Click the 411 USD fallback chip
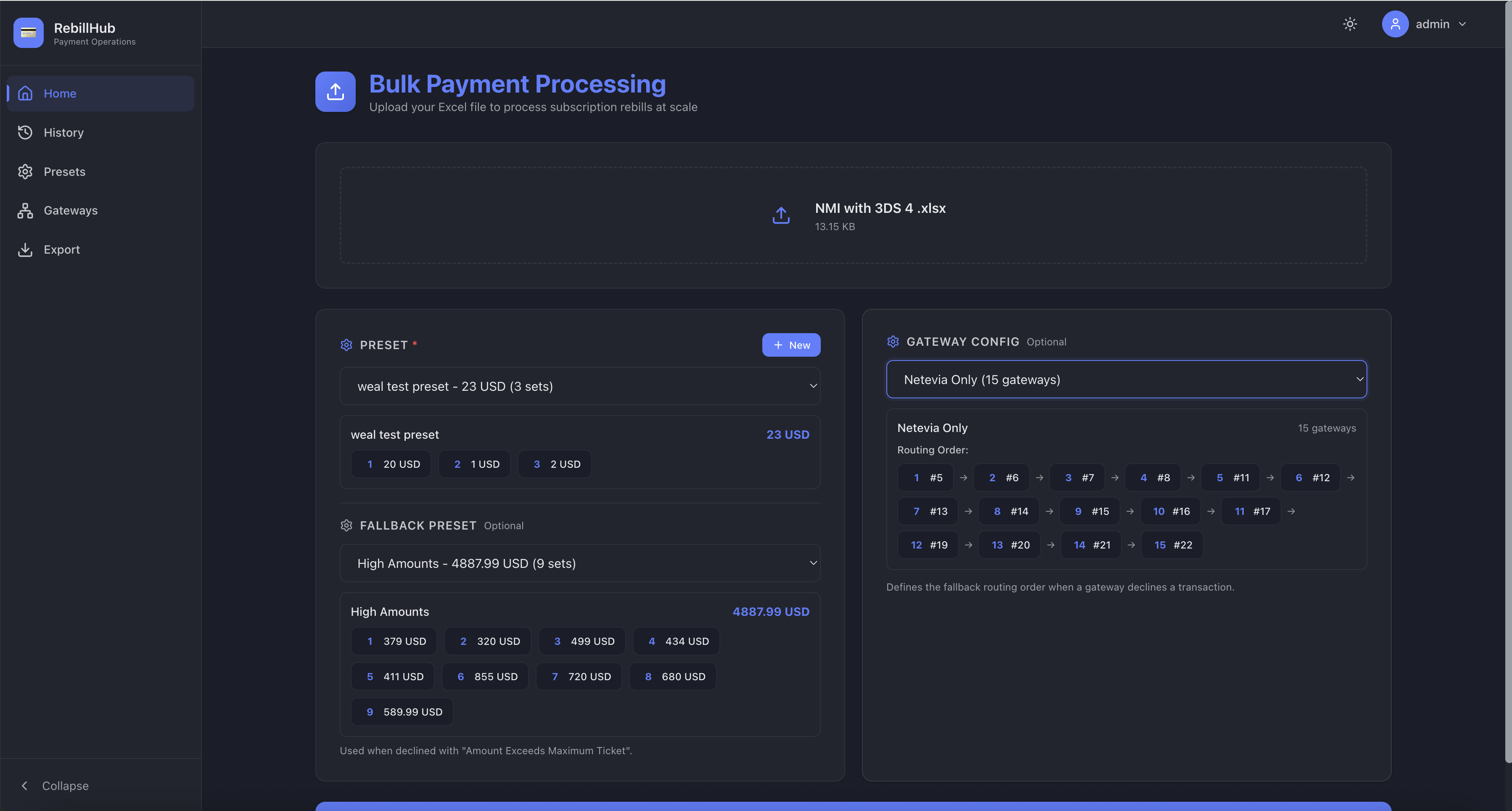1512x811 pixels. pos(393,676)
